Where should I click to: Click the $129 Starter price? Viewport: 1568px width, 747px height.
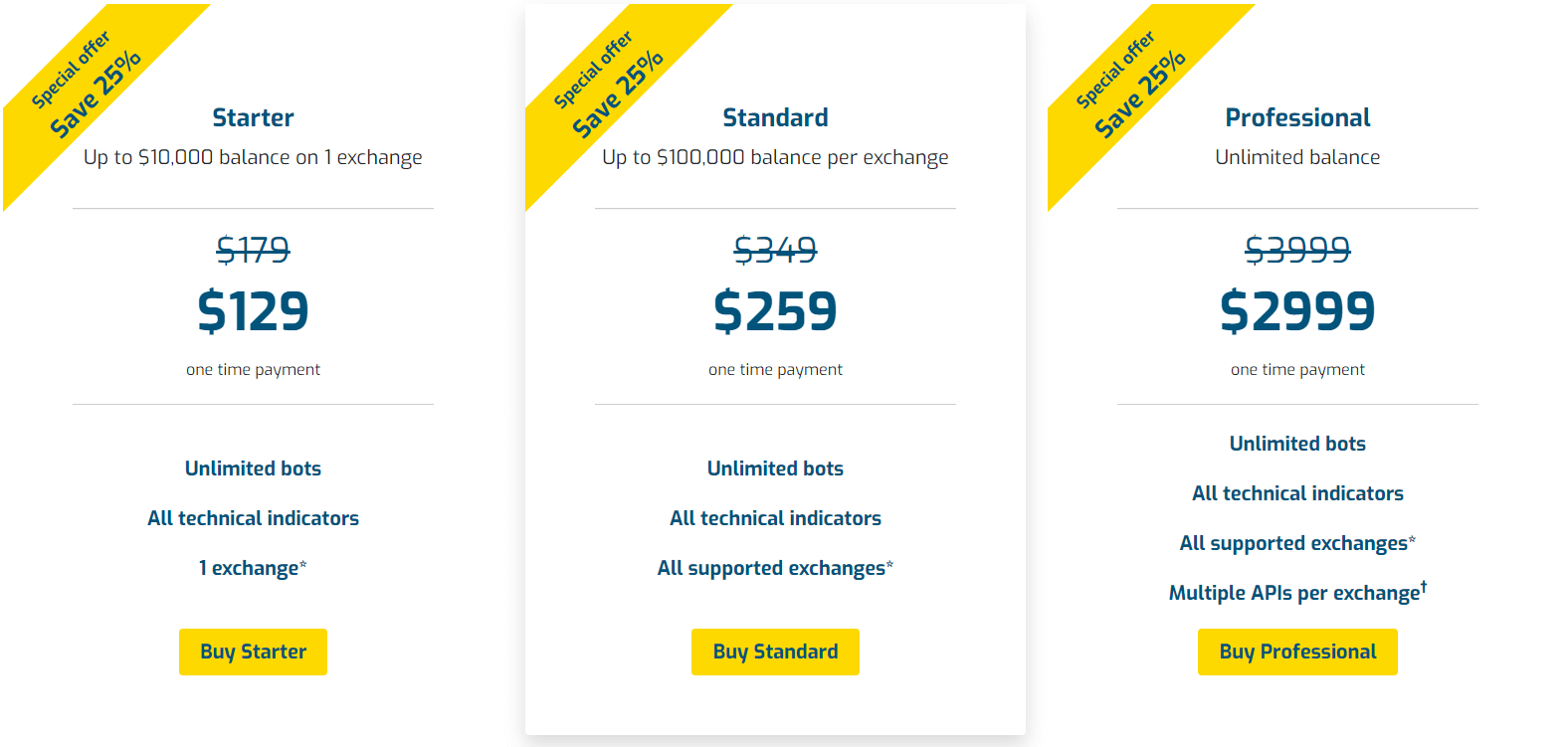pyautogui.click(x=253, y=310)
